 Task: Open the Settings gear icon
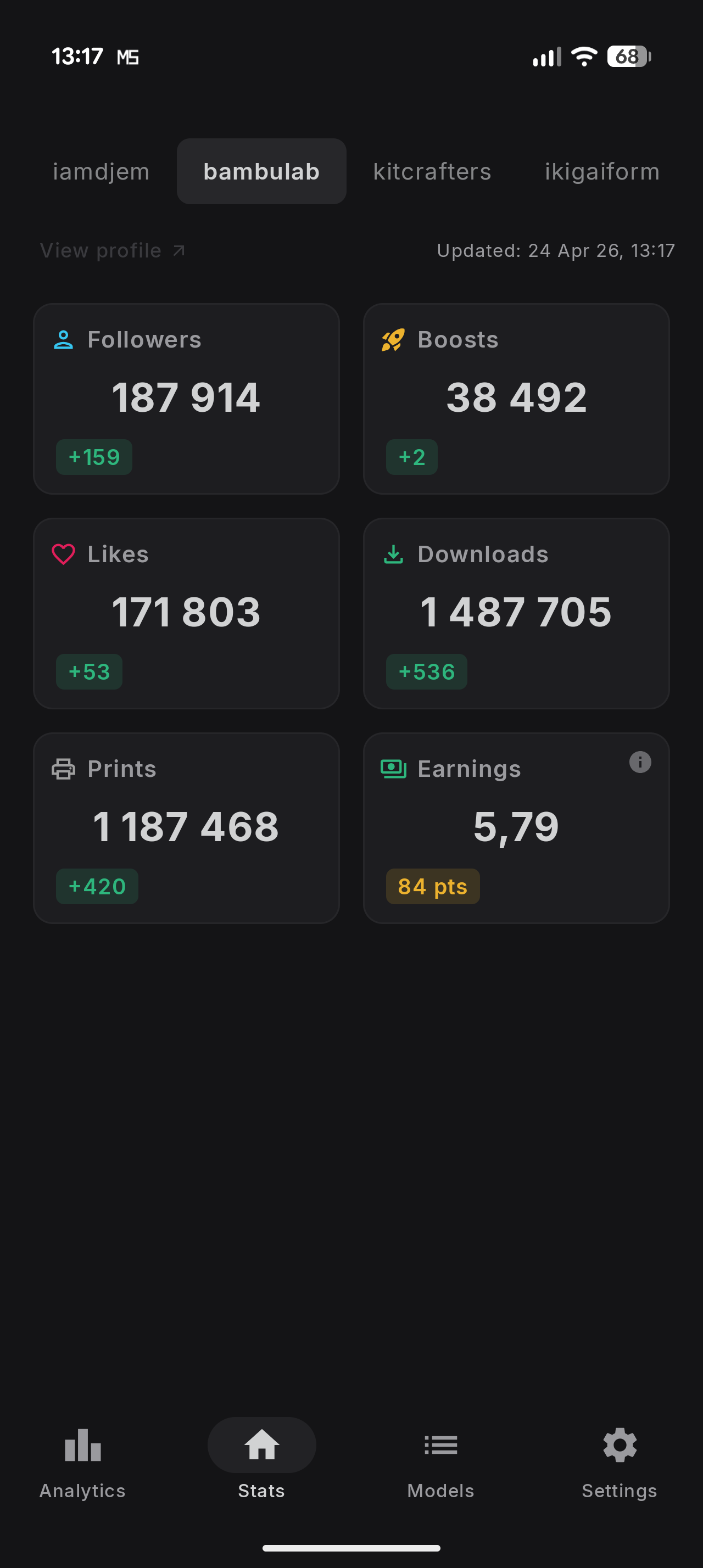point(620,1445)
